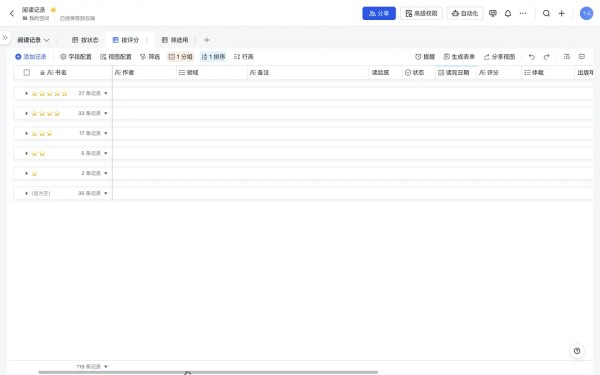Switch to the 筛选用 view tab

(175, 40)
